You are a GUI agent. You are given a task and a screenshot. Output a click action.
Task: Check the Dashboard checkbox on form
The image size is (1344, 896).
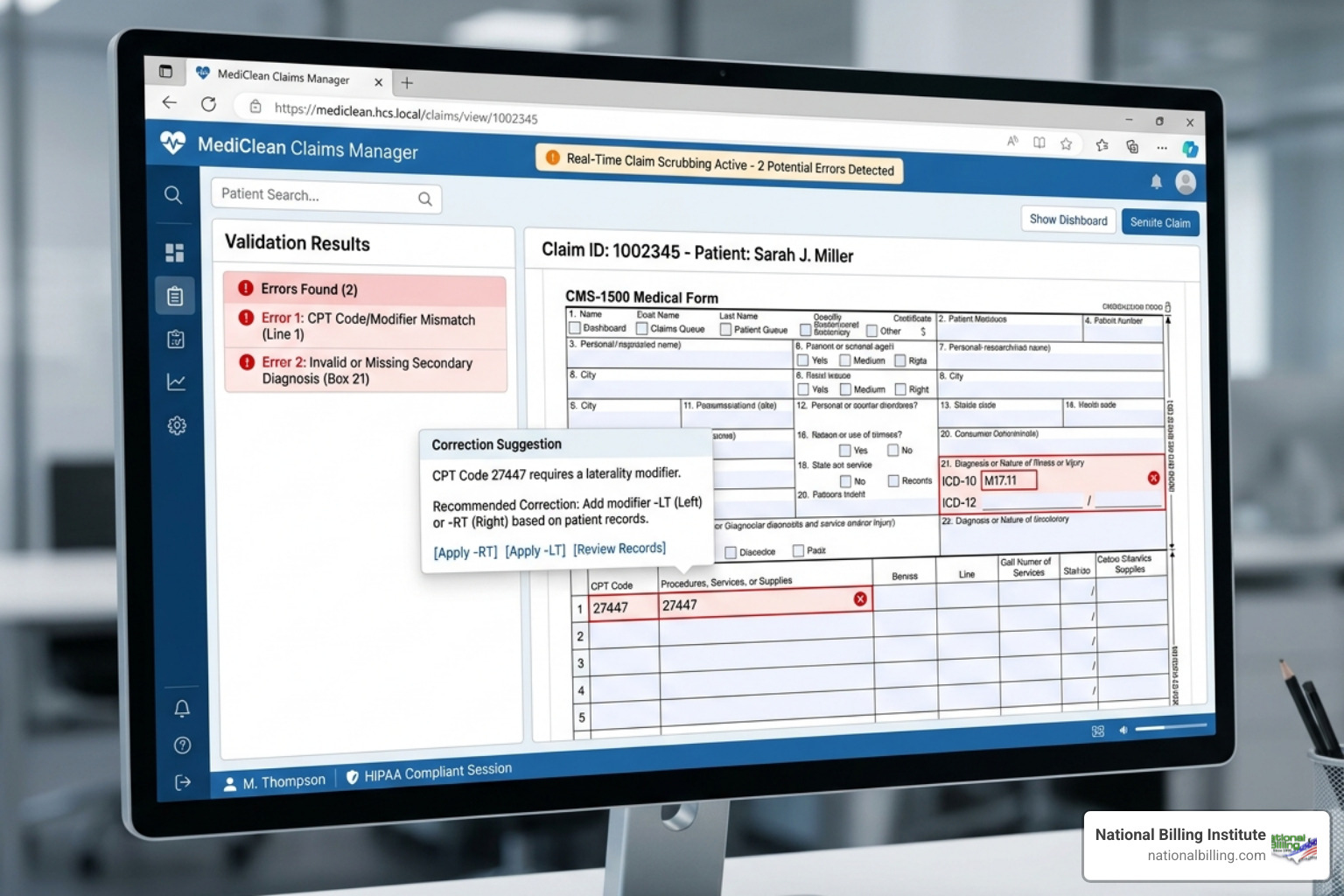click(x=575, y=328)
